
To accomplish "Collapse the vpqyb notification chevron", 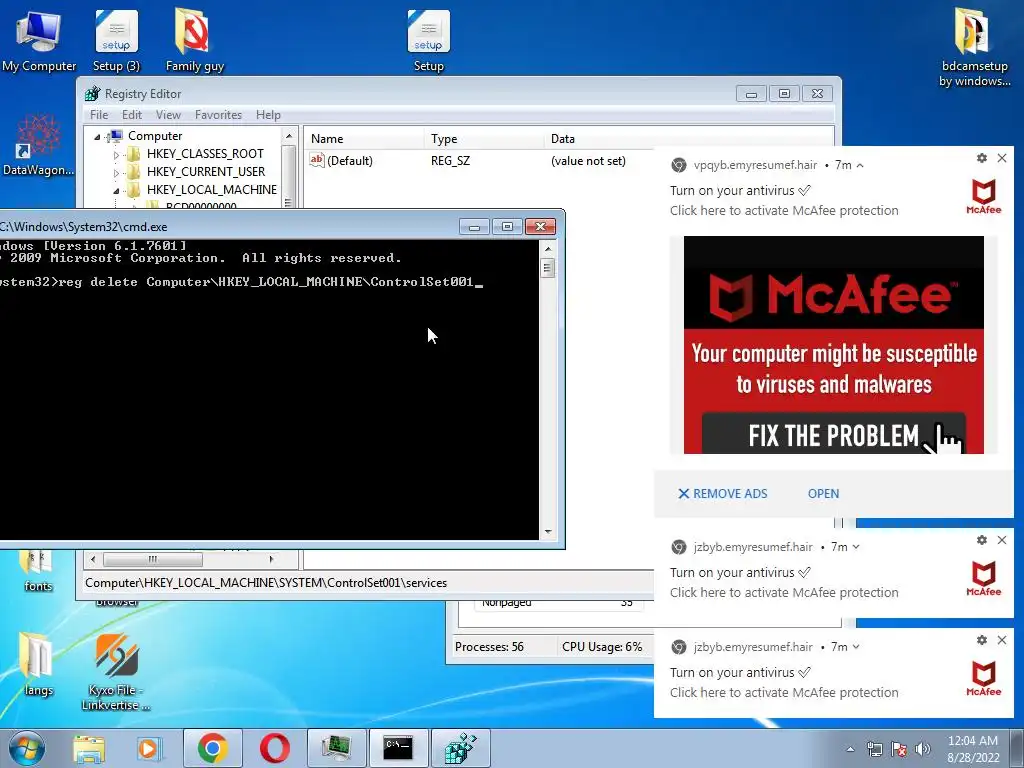I will 860,165.
